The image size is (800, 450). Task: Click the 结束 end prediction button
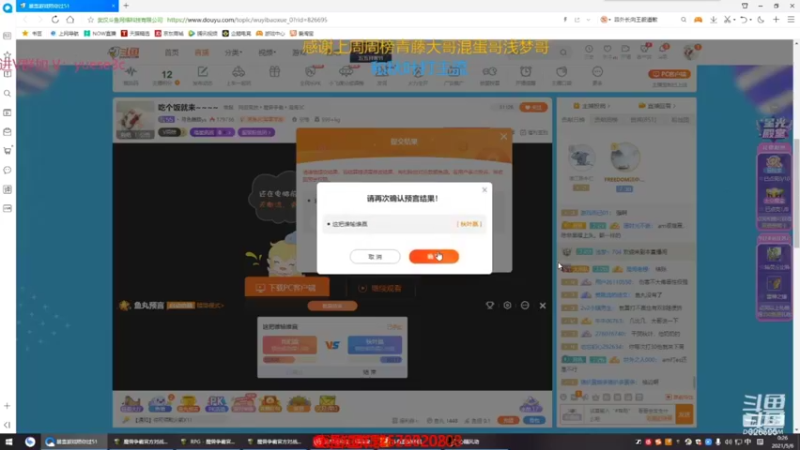tap(369, 372)
